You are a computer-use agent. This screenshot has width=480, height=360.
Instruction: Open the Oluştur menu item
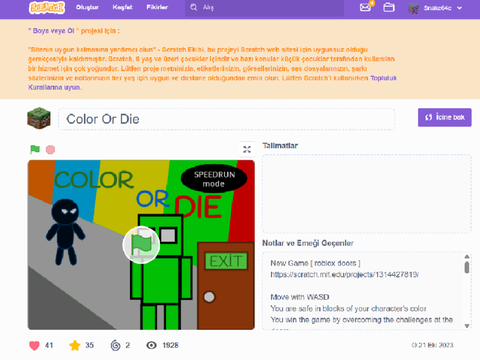pyautogui.click(x=87, y=7)
